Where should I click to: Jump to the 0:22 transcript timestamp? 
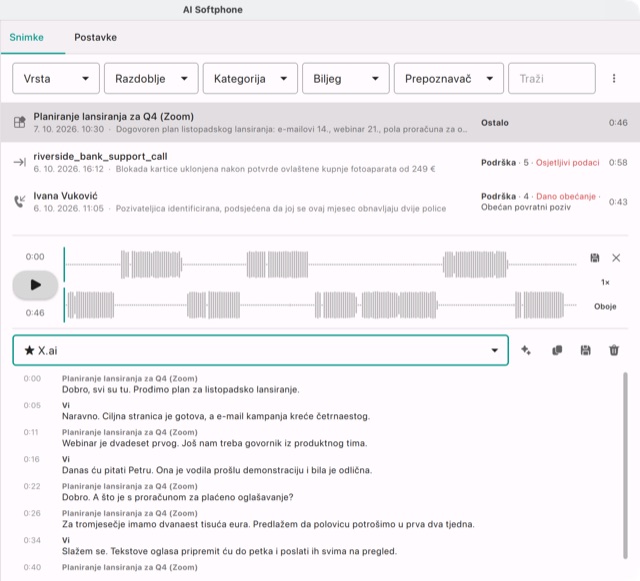point(32,486)
